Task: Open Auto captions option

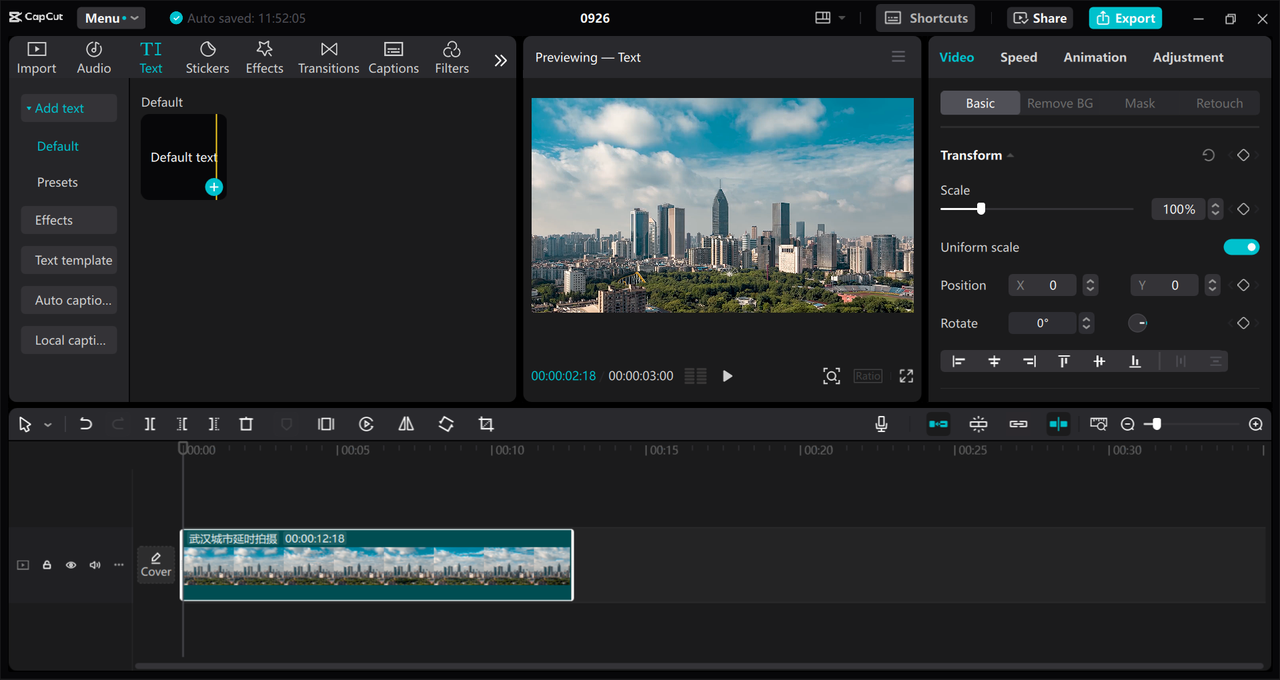Action: pos(69,300)
